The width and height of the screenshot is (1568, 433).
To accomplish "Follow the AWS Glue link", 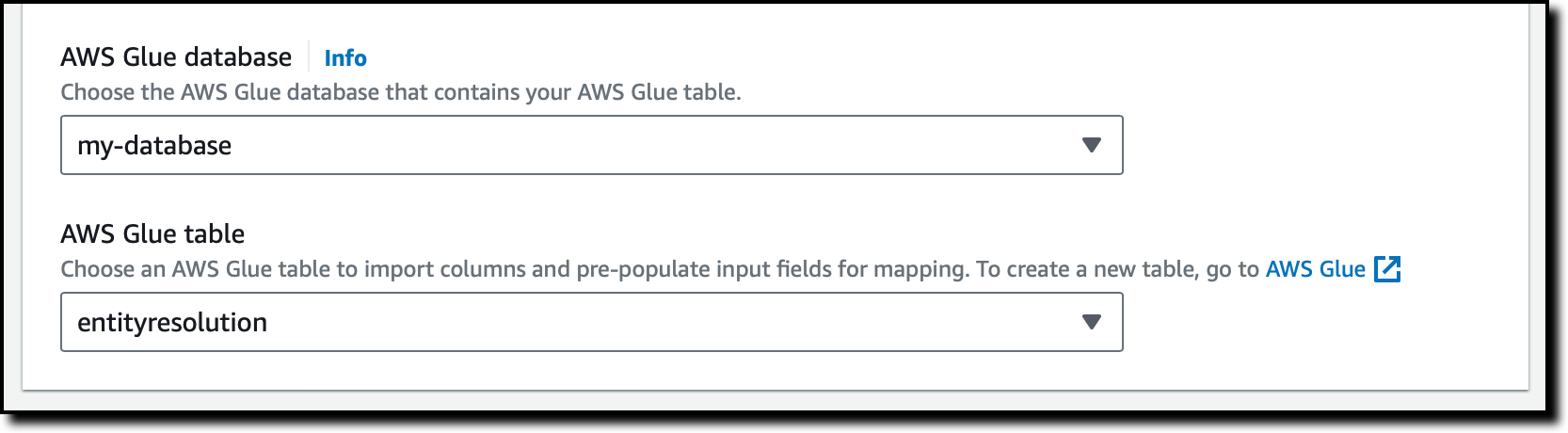I will 1315,269.
